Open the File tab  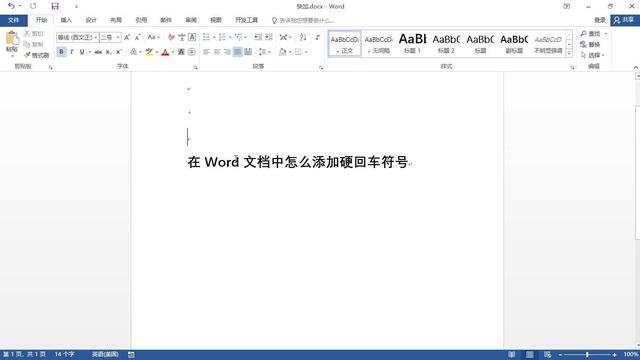tap(13, 20)
